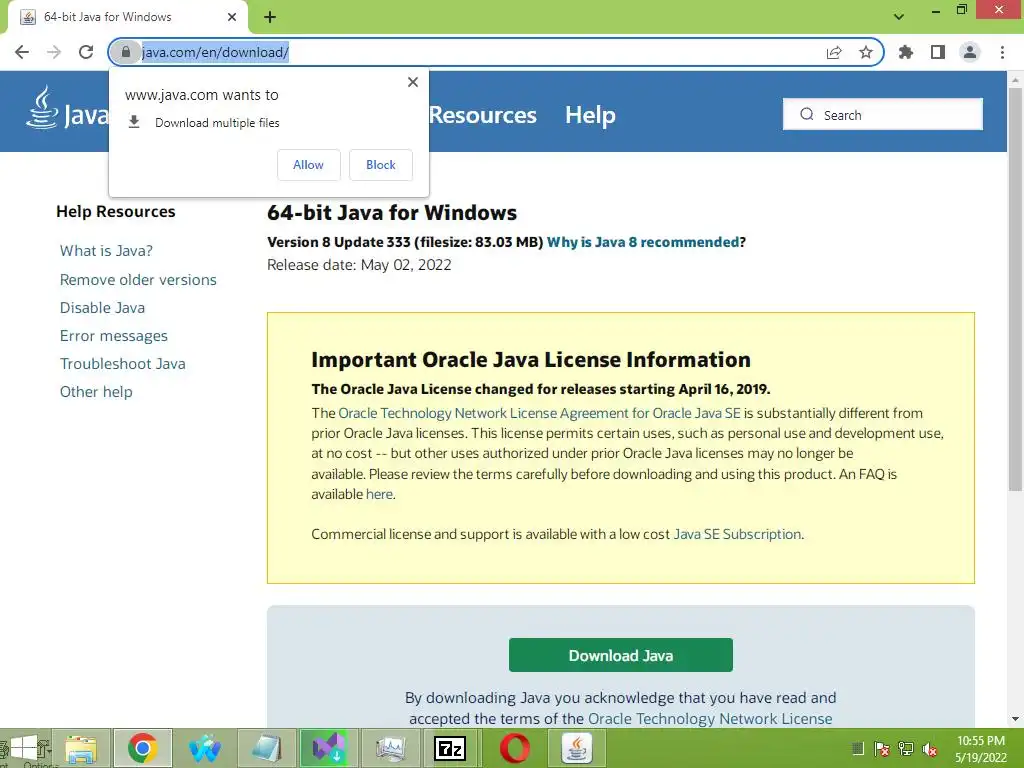This screenshot has height=768, width=1024.
Task: Click the green Download Java button
Action: click(620, 655)
